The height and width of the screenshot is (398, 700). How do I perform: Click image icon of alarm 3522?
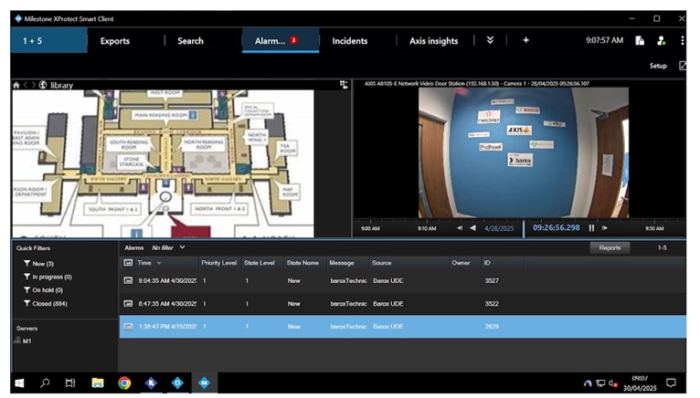[128, 304]
